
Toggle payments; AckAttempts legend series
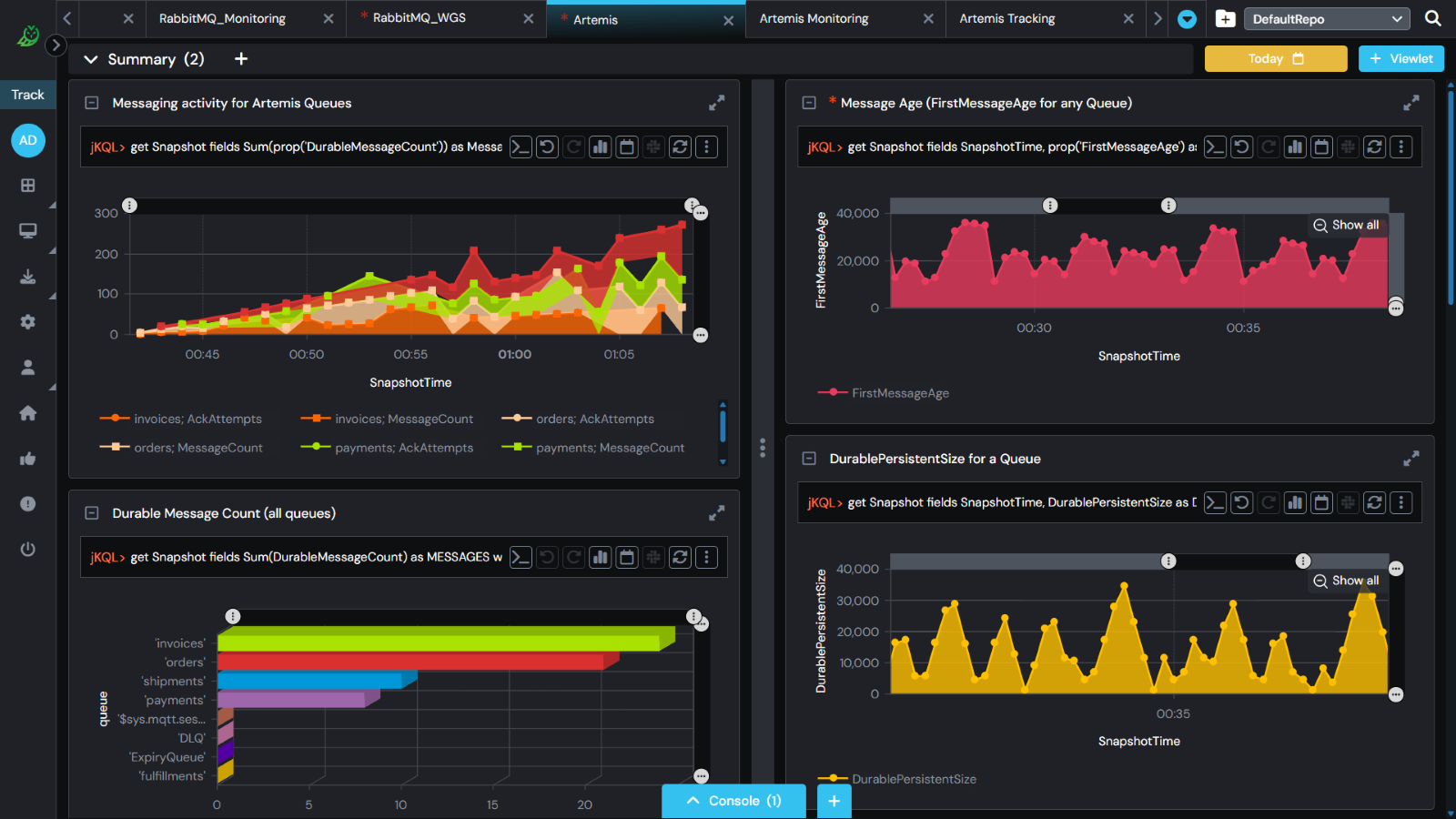pyautogui.click(x=387, y=448)
